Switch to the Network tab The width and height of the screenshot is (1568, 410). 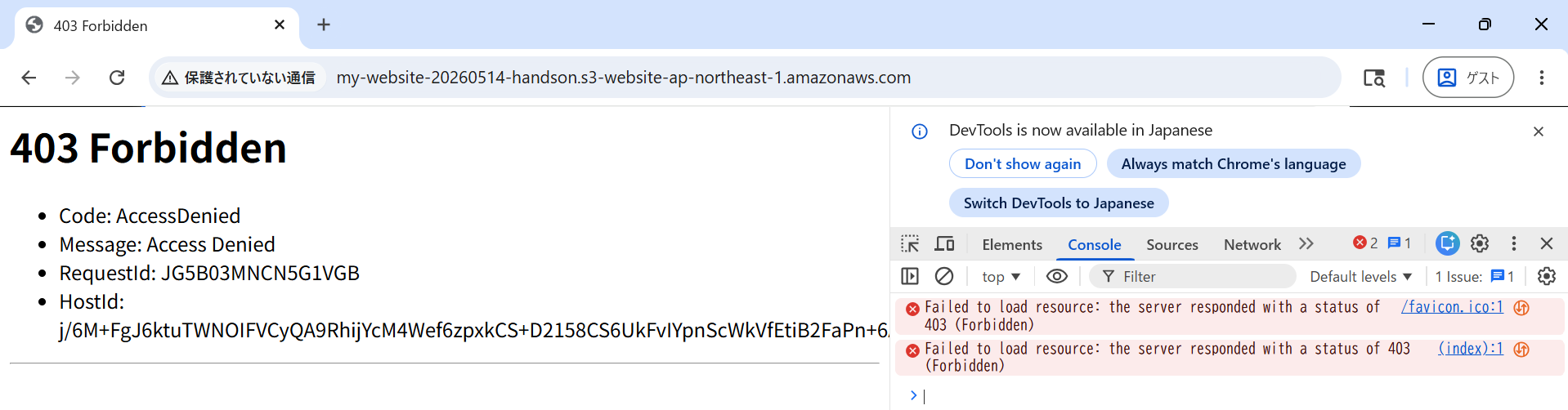pos(1252,244)
